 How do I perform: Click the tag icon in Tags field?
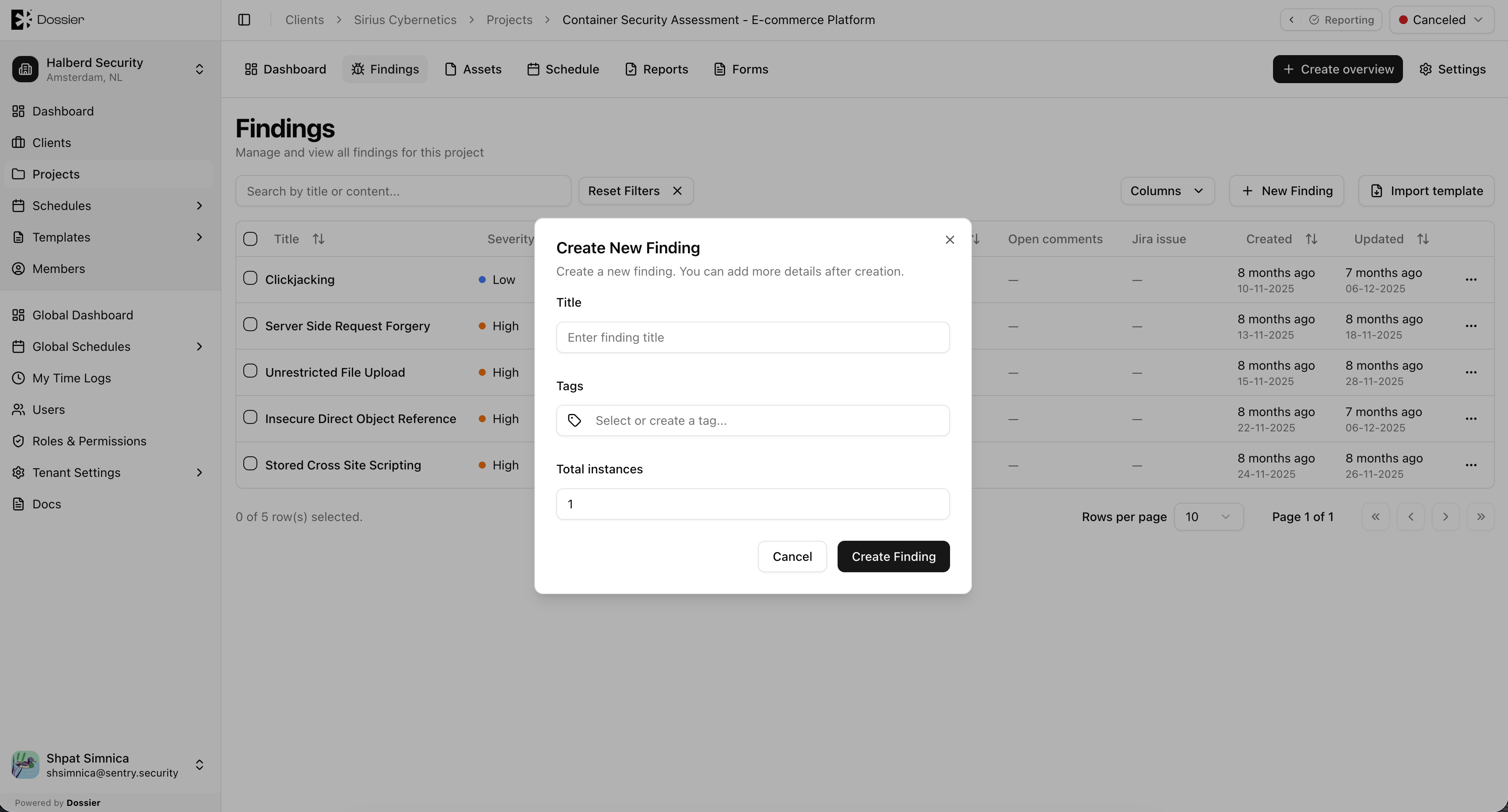[574, 420]
